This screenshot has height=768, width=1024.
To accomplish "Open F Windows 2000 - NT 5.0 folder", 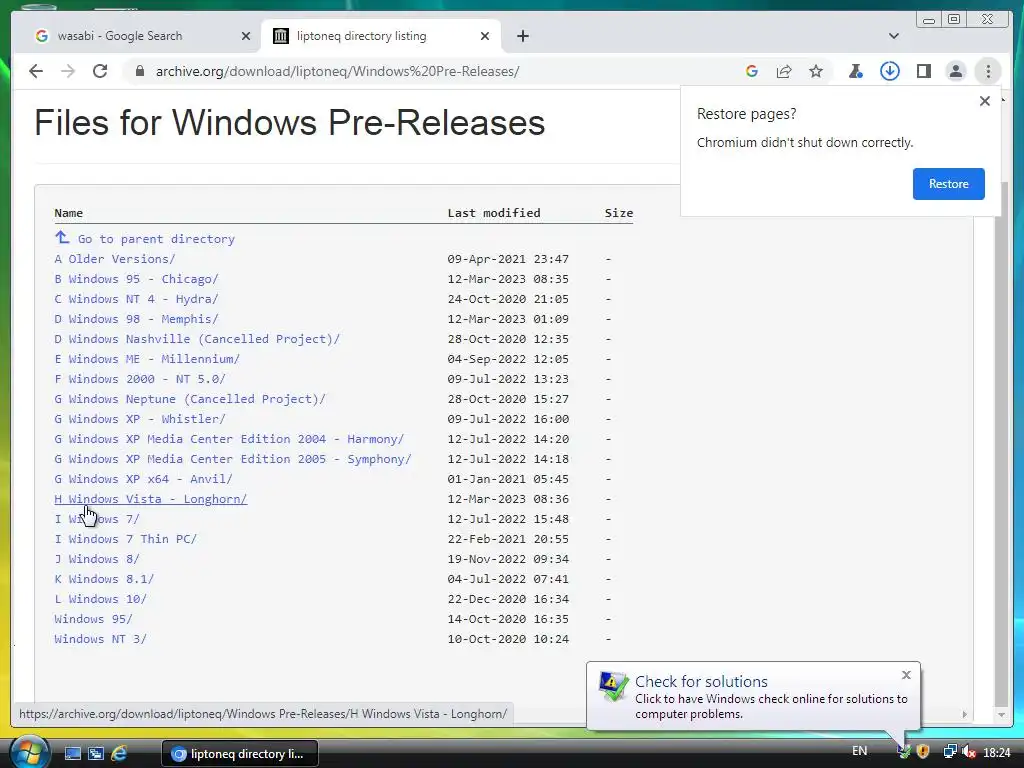I will coord(140,379).
